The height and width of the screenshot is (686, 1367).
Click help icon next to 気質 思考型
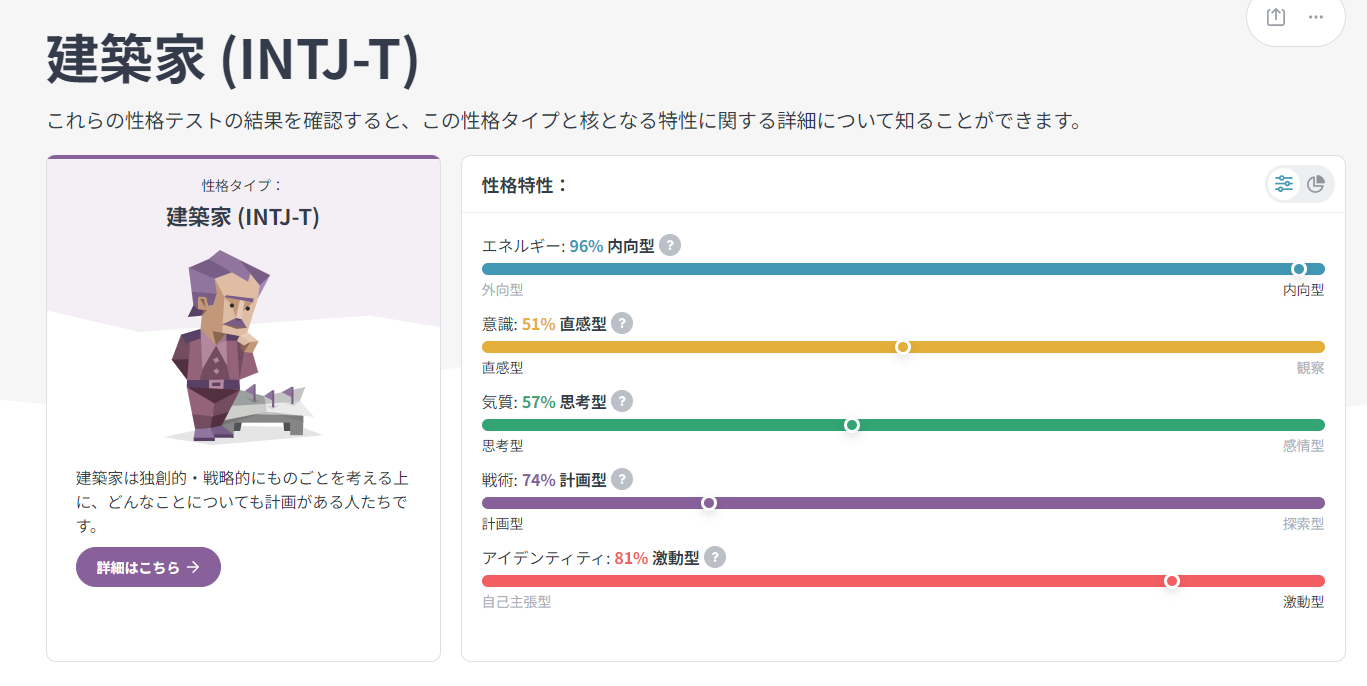point(622,401)
